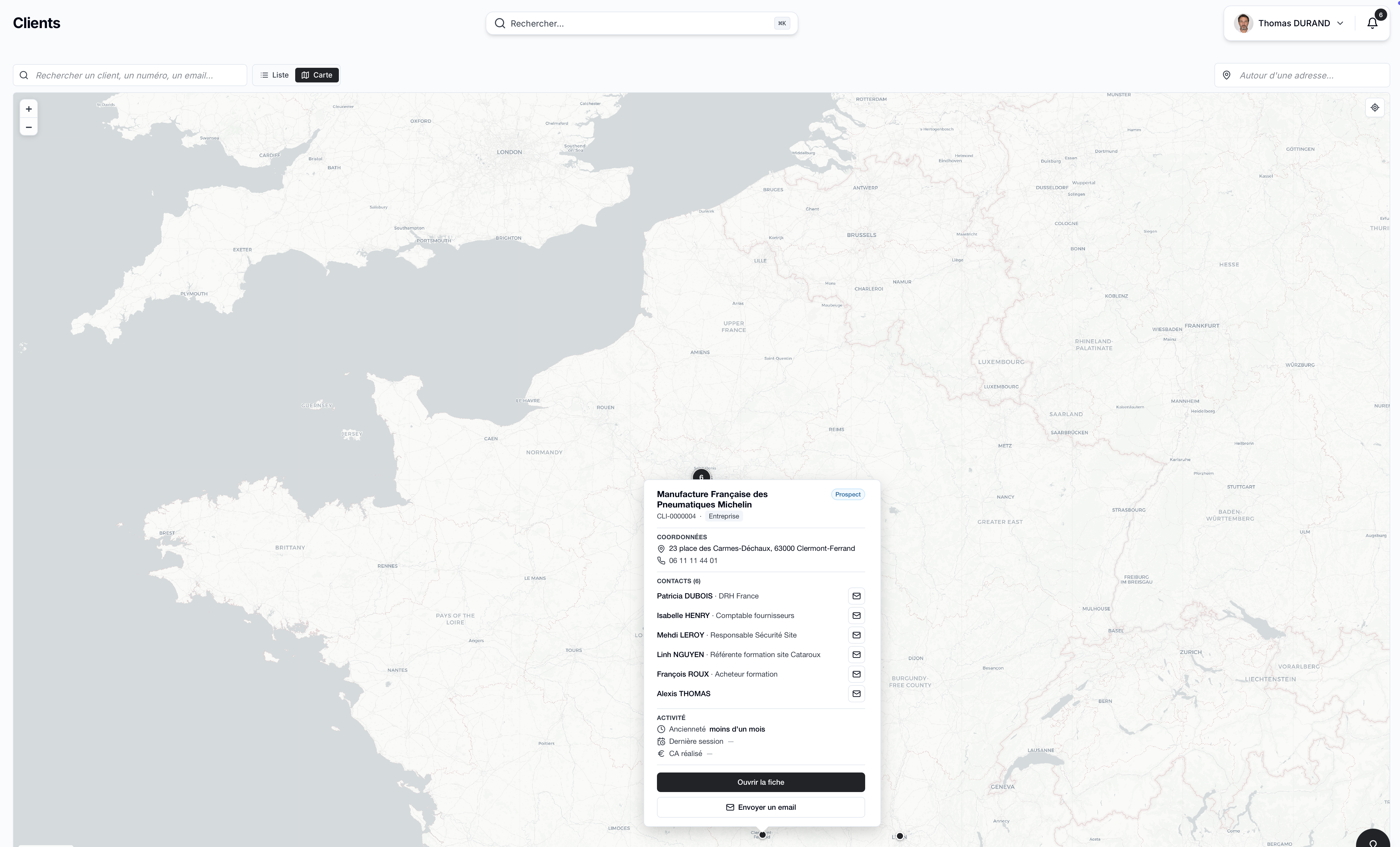Viewport: 1400px width, 847px height.
Task: Center map on my location
Action: click(x=1374, y=107)
